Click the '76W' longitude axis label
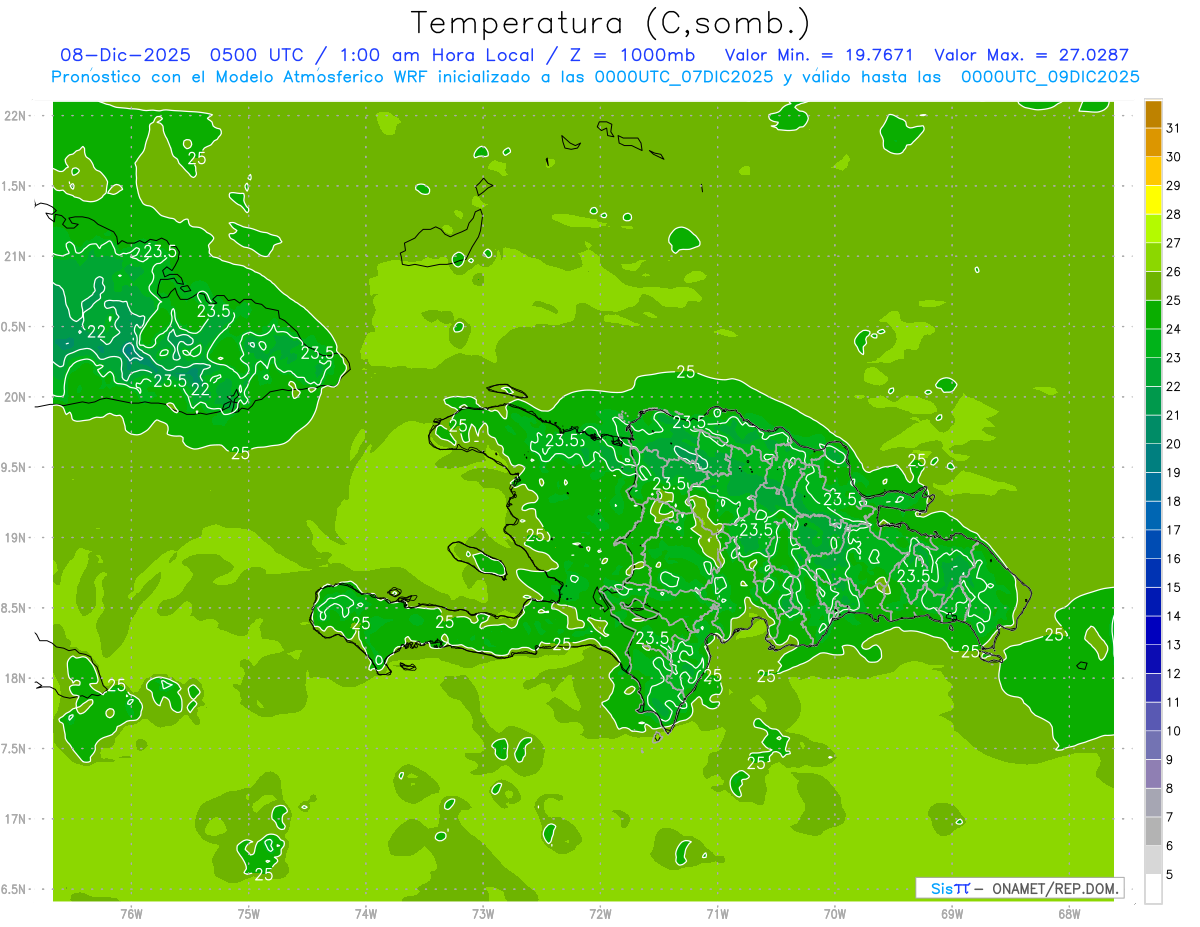 (131, 914)
